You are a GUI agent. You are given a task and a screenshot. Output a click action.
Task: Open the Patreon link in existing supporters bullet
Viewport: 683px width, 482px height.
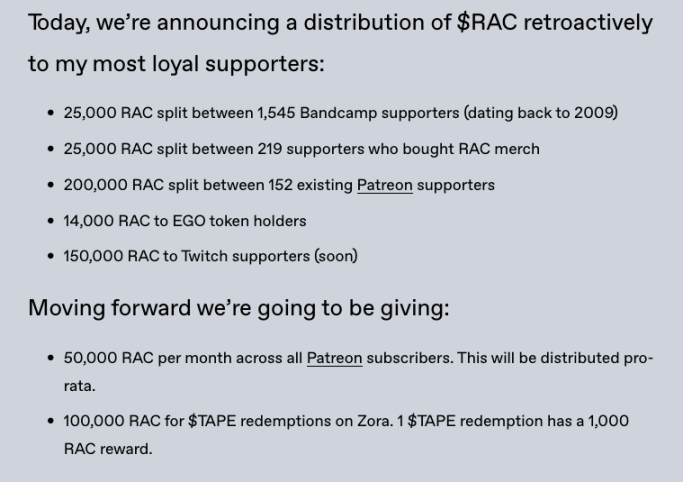tap(384, 185)
